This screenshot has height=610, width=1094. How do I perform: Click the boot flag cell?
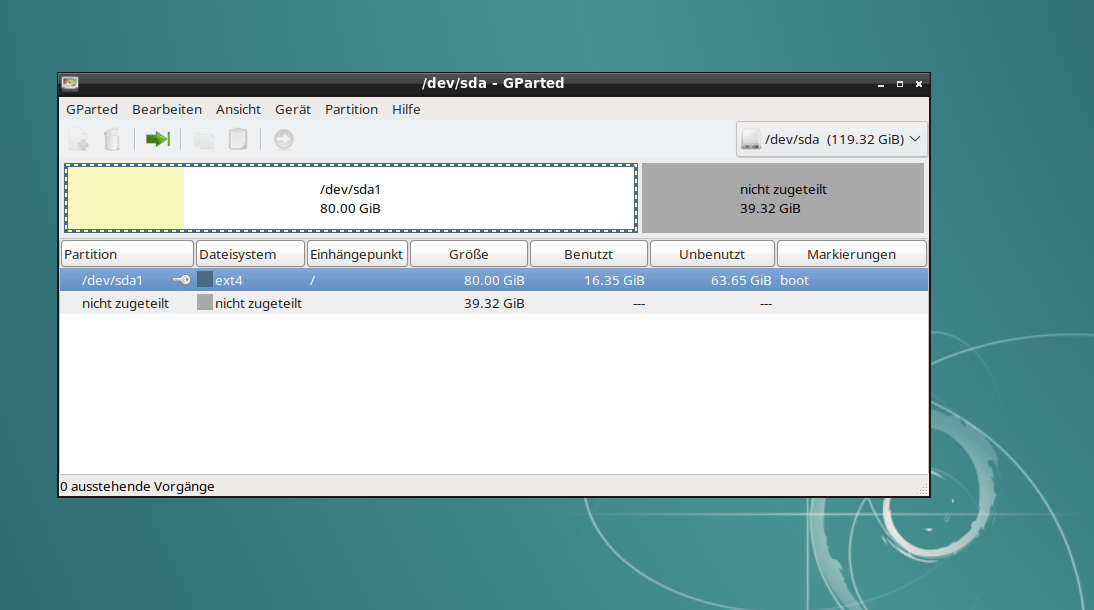(794, 280)
